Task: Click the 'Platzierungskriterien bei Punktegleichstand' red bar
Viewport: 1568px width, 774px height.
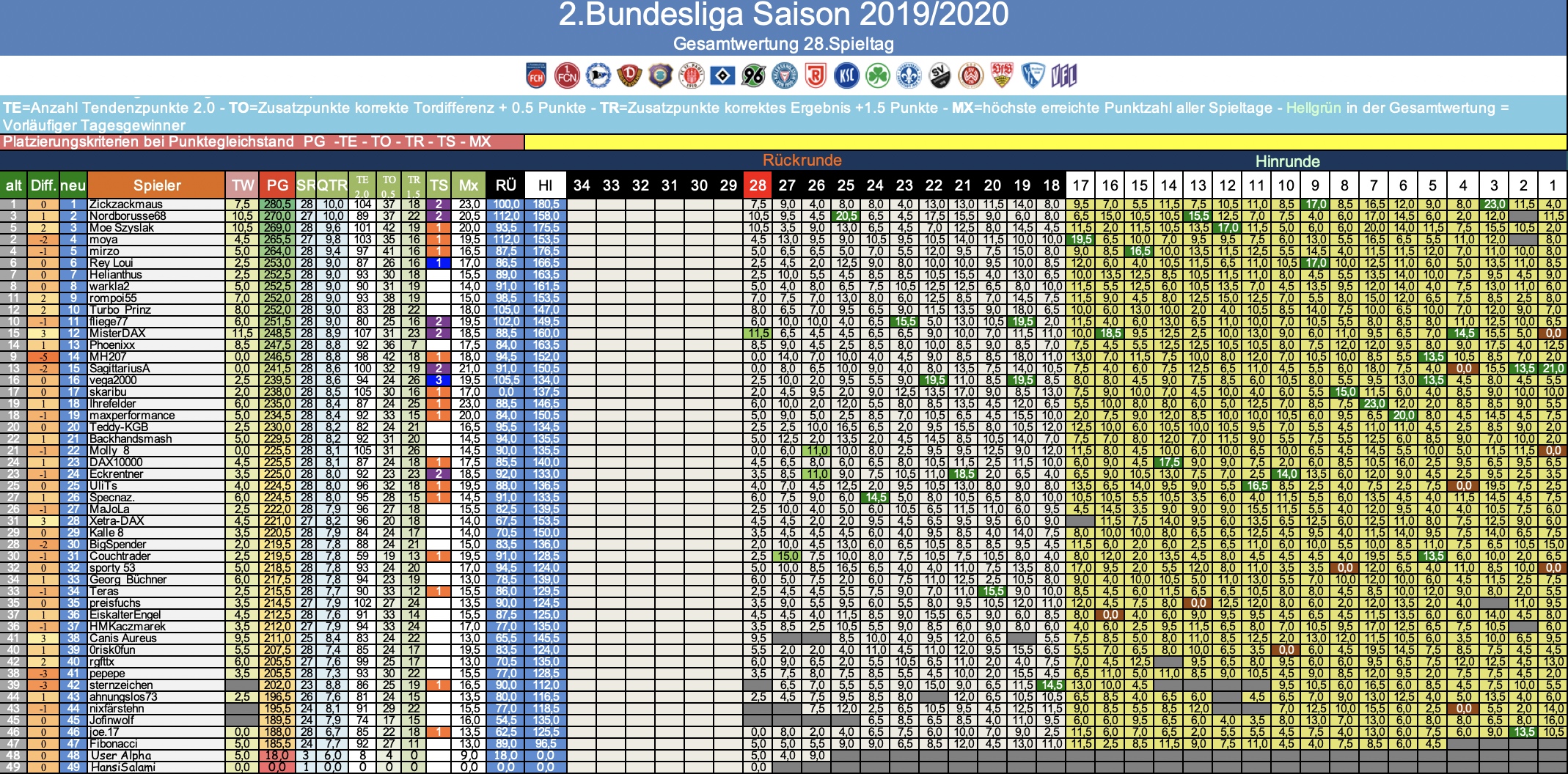Action: (262, 141)
